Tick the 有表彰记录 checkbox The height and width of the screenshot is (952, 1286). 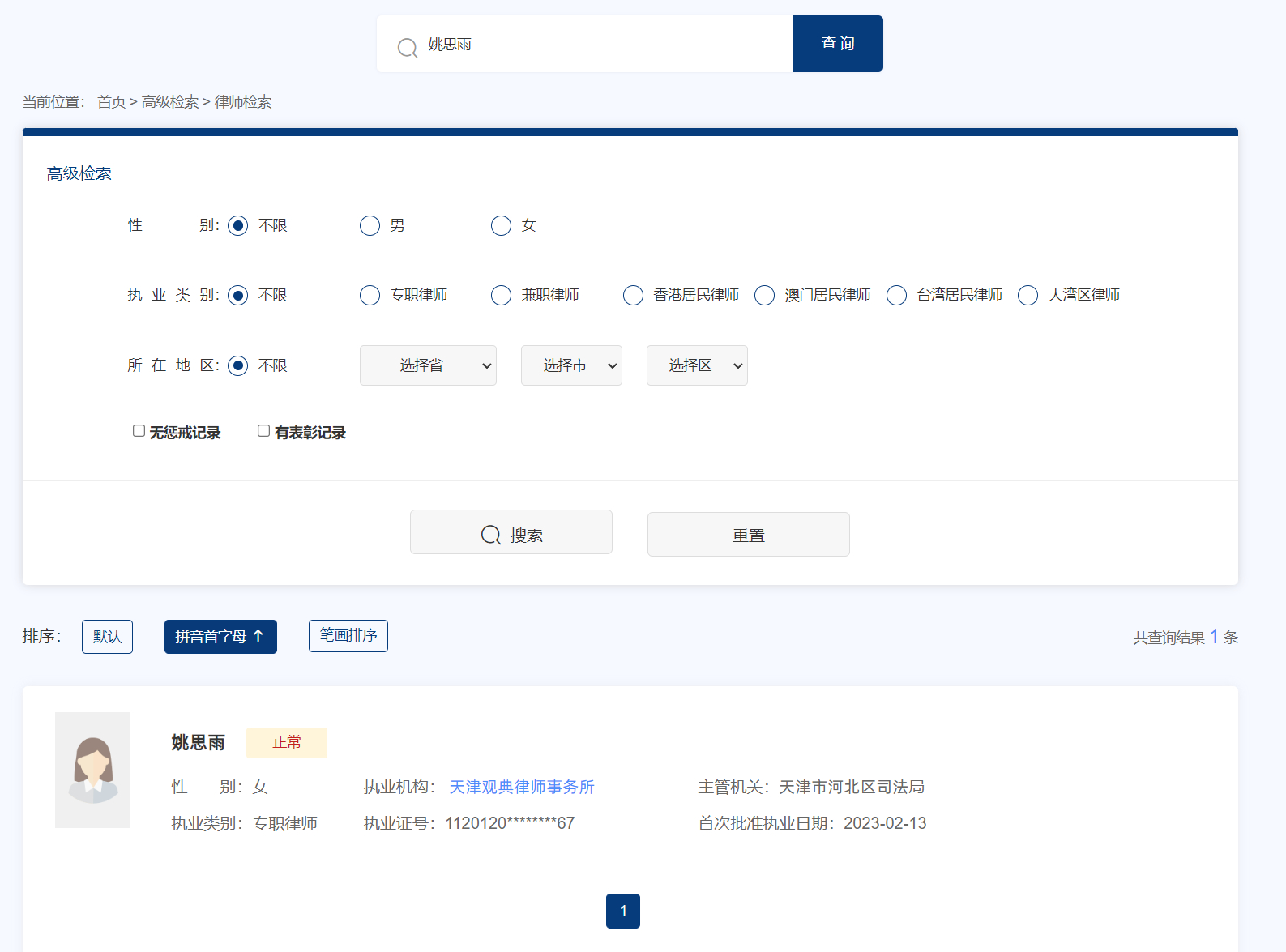pyautogui.click(x=263, y=431)
